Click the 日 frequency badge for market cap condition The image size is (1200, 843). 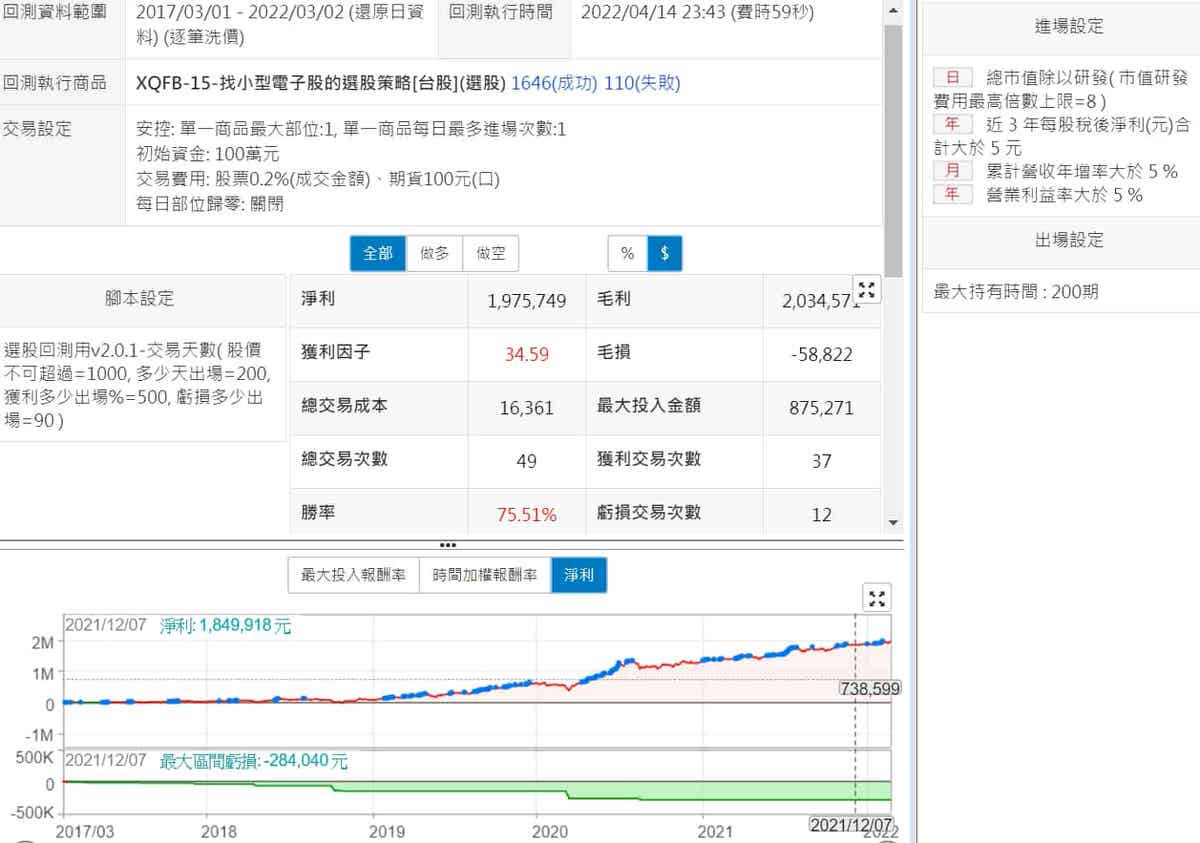pos(952,78)
